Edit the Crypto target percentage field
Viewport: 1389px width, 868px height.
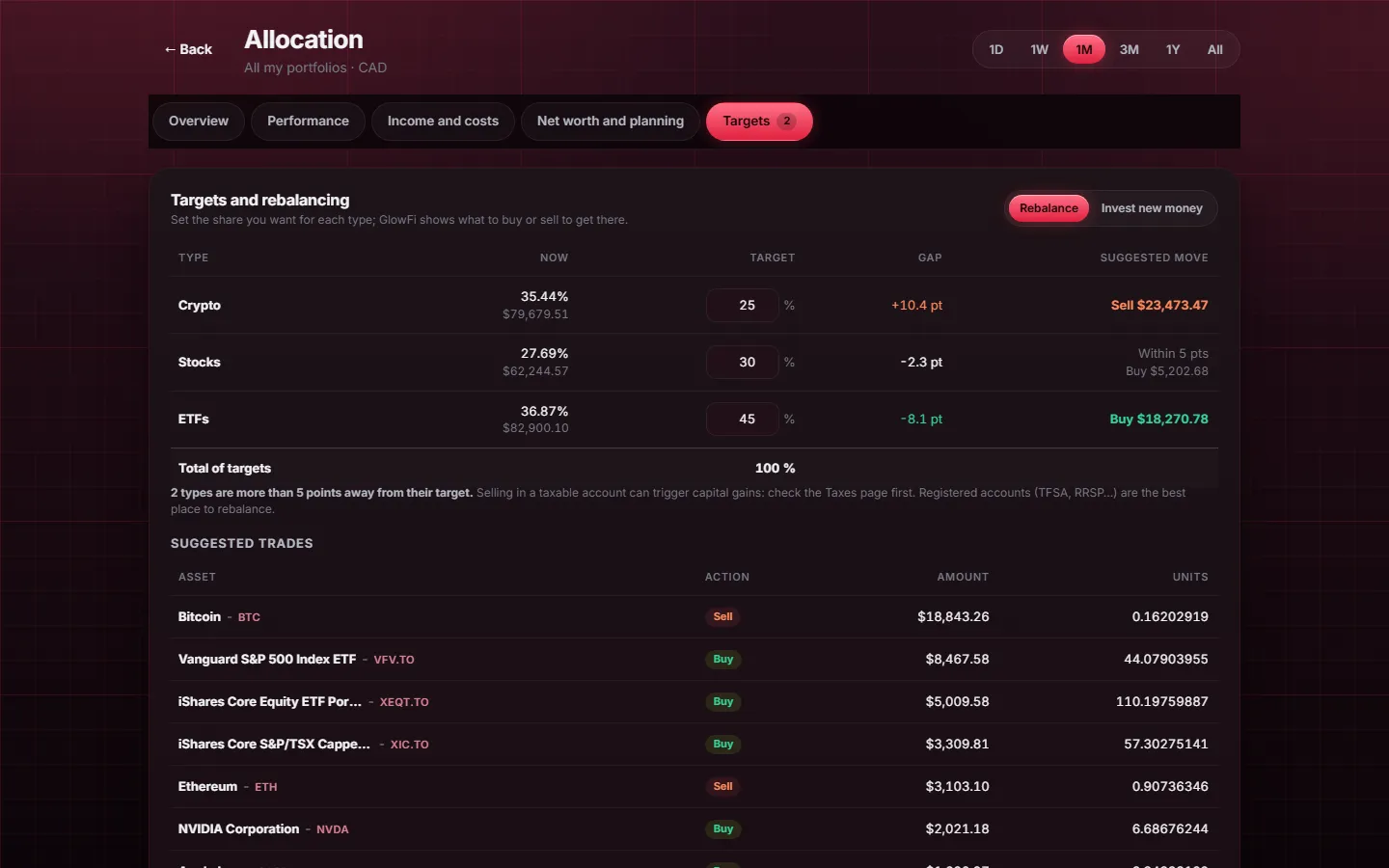743,305
